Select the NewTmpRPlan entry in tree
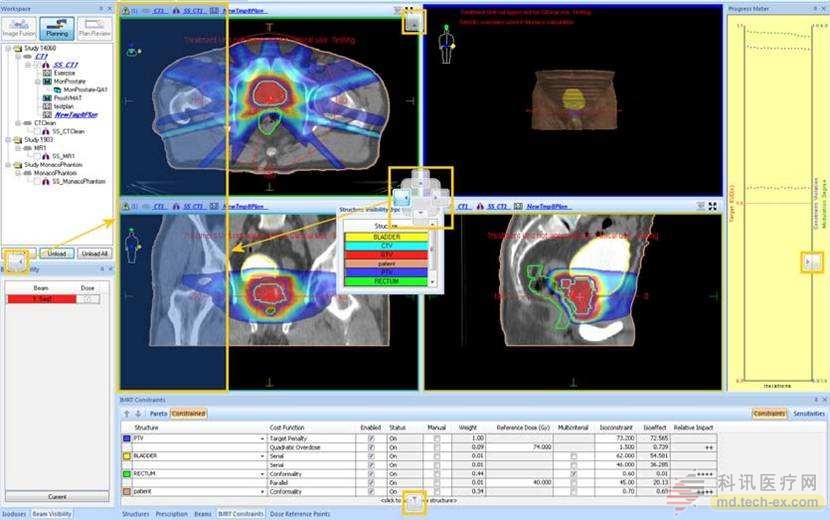The height and width of the screenshot is (520, 830). pyautogui.click(x=76, y=115)
